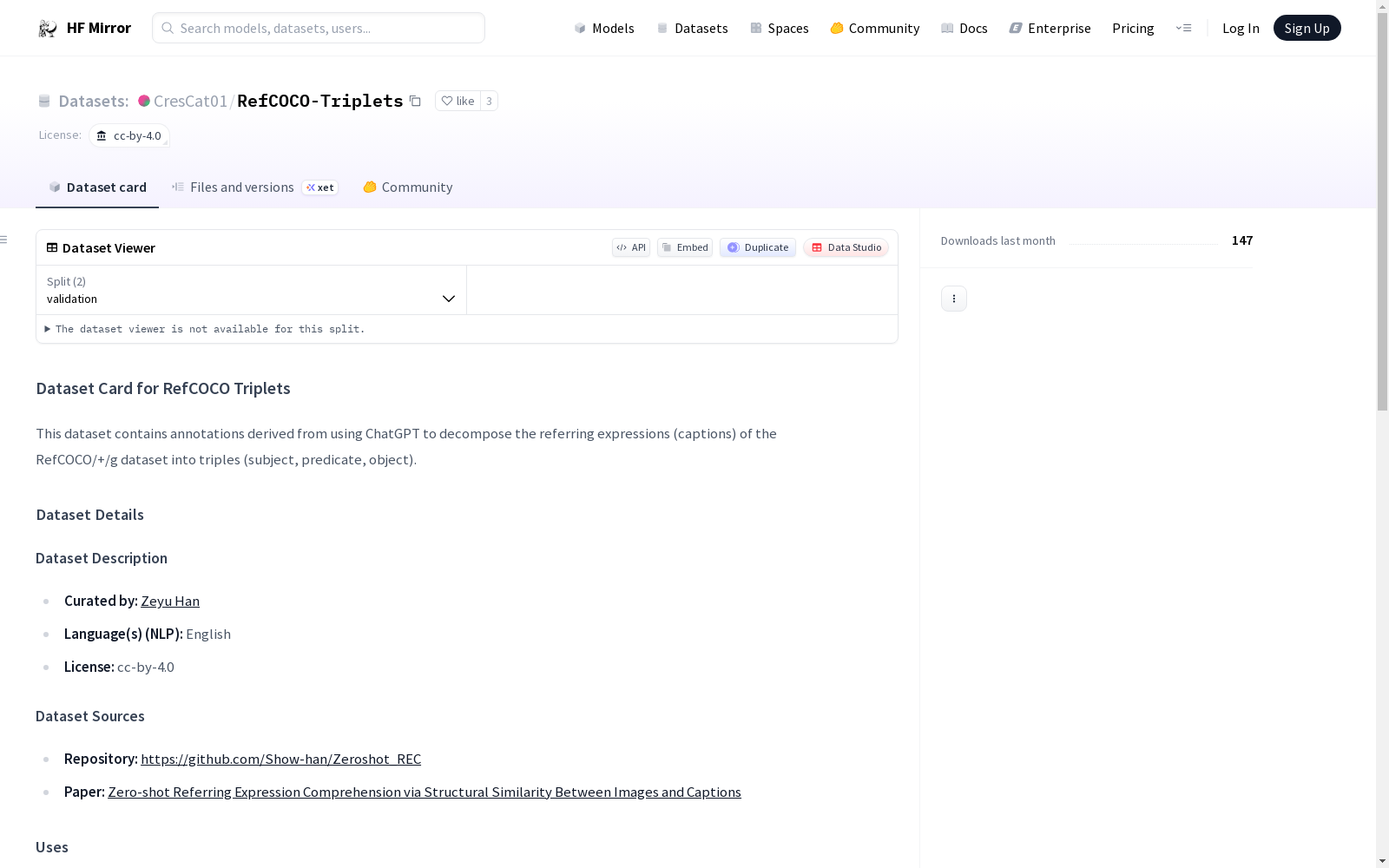The height and width of the screenshot is (868, 1389).
Task: Click the Uses heading
Action: [x=52, y=847]
